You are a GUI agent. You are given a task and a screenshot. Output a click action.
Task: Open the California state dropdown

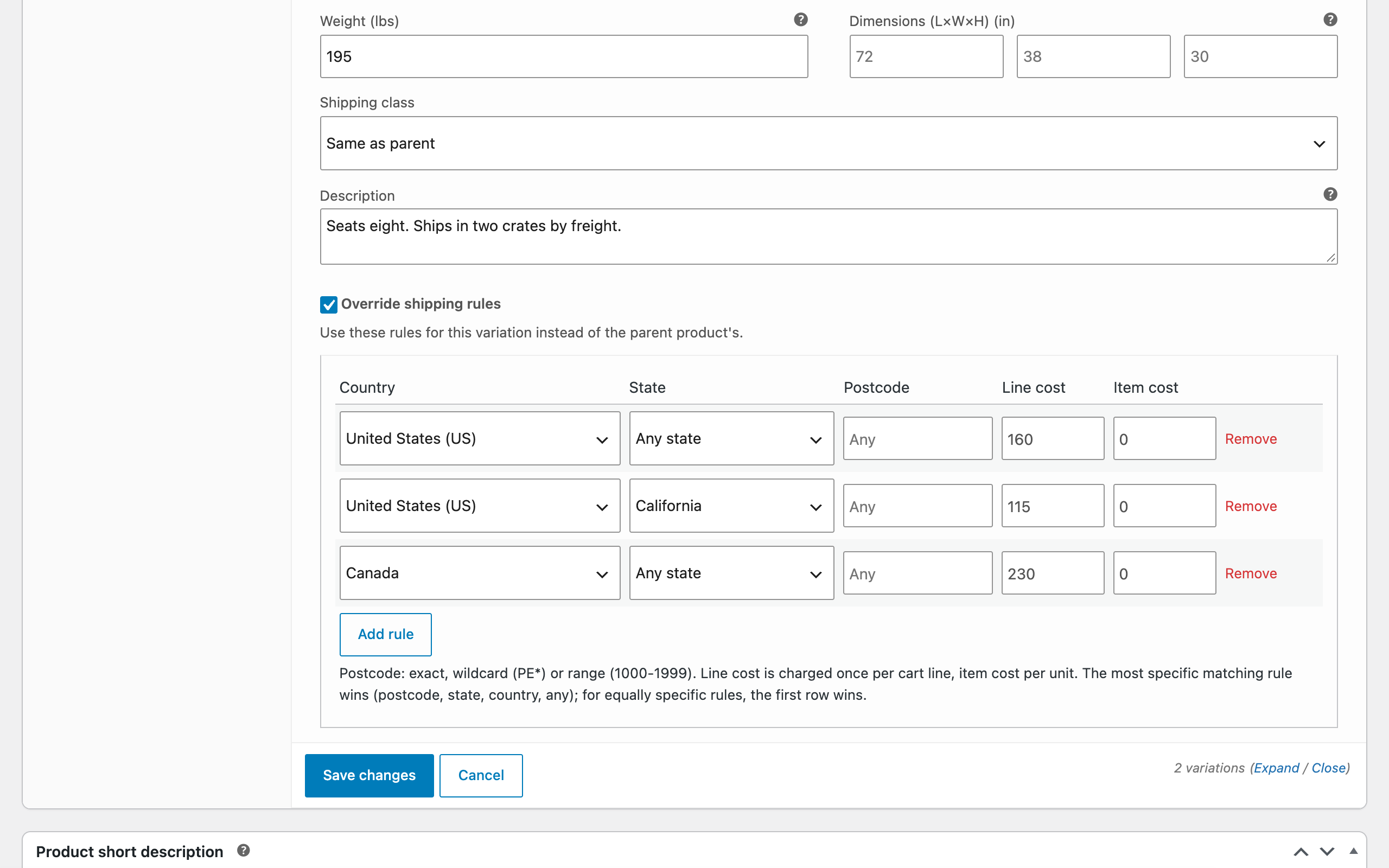click(x=731, y=506)
